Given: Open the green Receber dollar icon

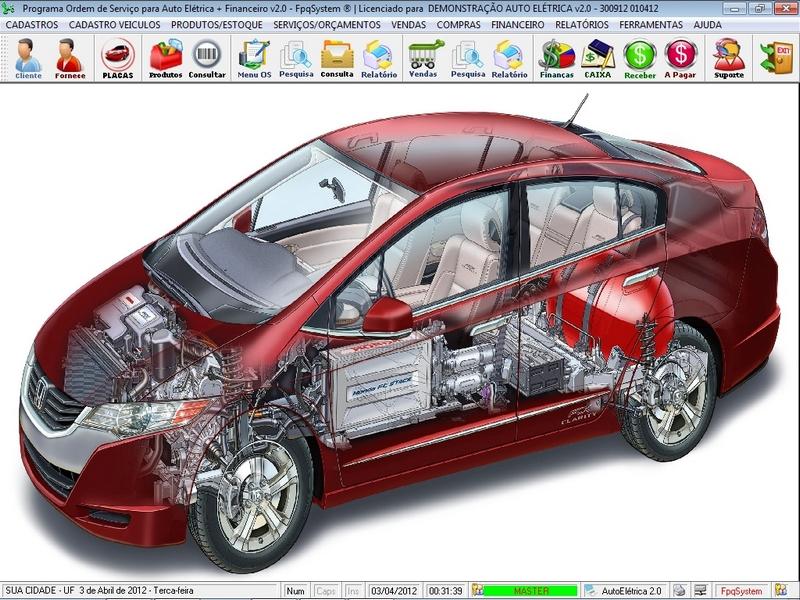Looking at the screenshot, I should 640,58.
